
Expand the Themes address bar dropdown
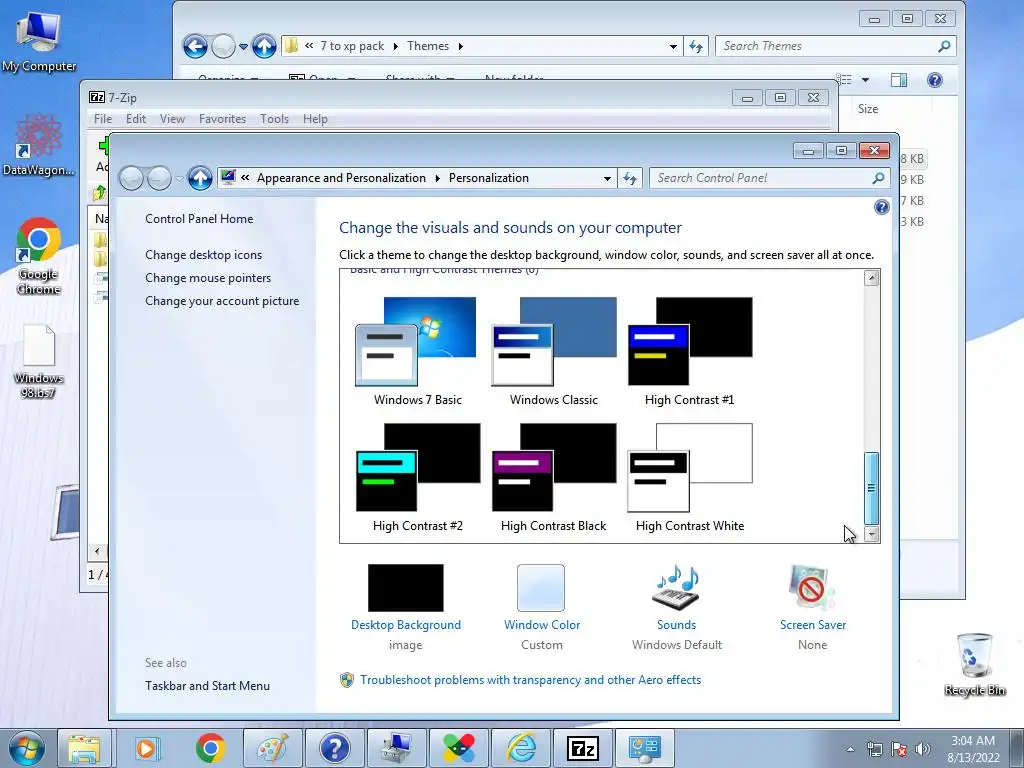(x=673, y=46)
